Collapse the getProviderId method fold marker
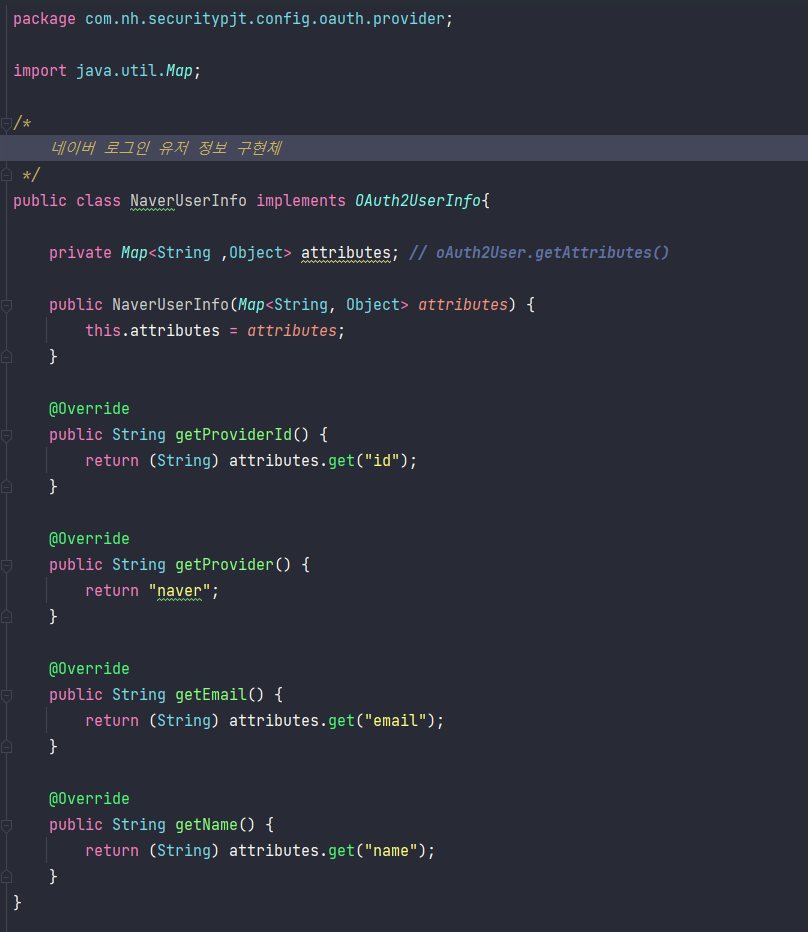This screenshot has height=932, width=808. pyautogui.click(x=7, y=435)
